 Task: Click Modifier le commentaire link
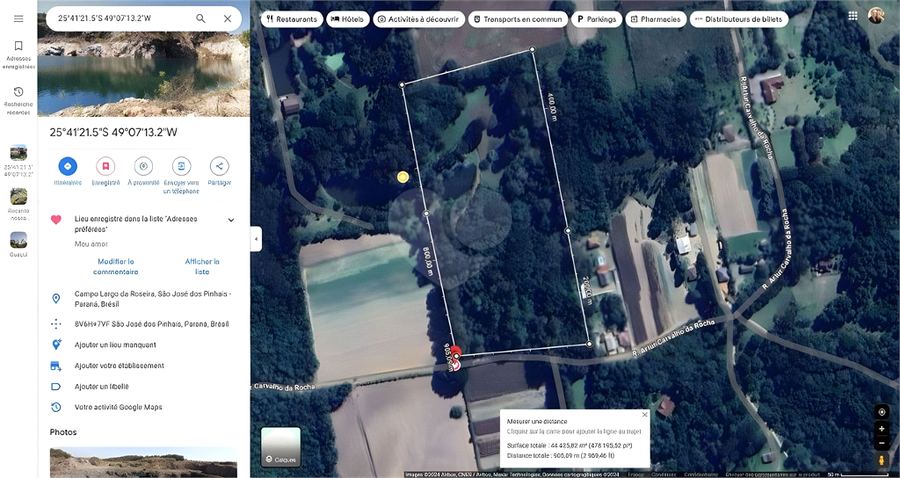(115, 266)
